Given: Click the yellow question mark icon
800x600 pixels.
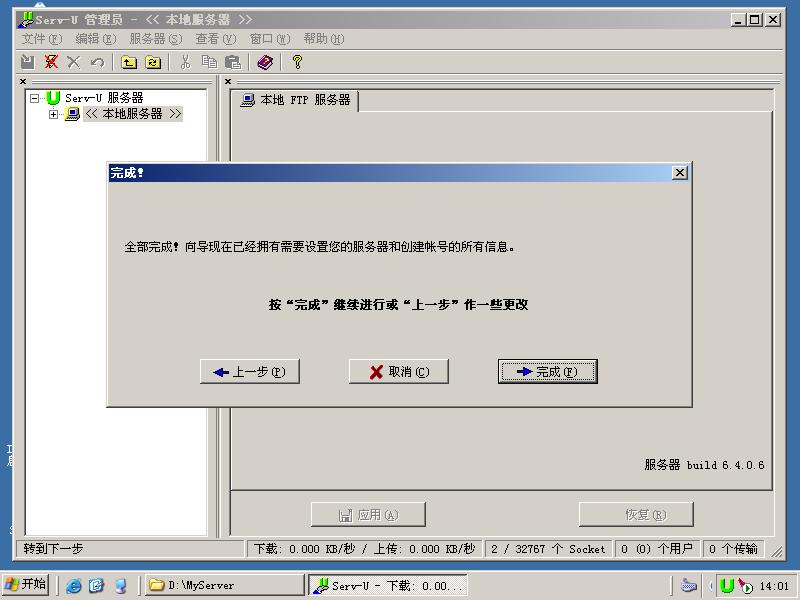Looking at the screenshot, I should 297,62.
